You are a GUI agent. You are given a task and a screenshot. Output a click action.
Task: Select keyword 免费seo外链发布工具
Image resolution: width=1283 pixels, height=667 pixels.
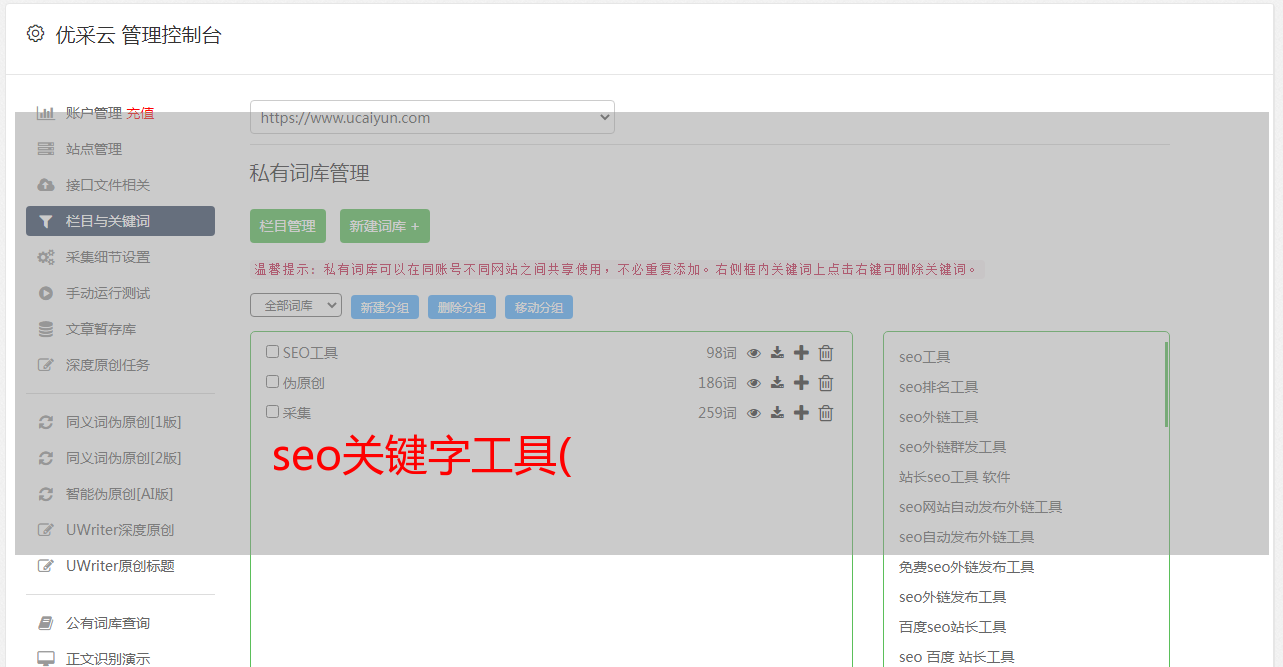point(967,567)
